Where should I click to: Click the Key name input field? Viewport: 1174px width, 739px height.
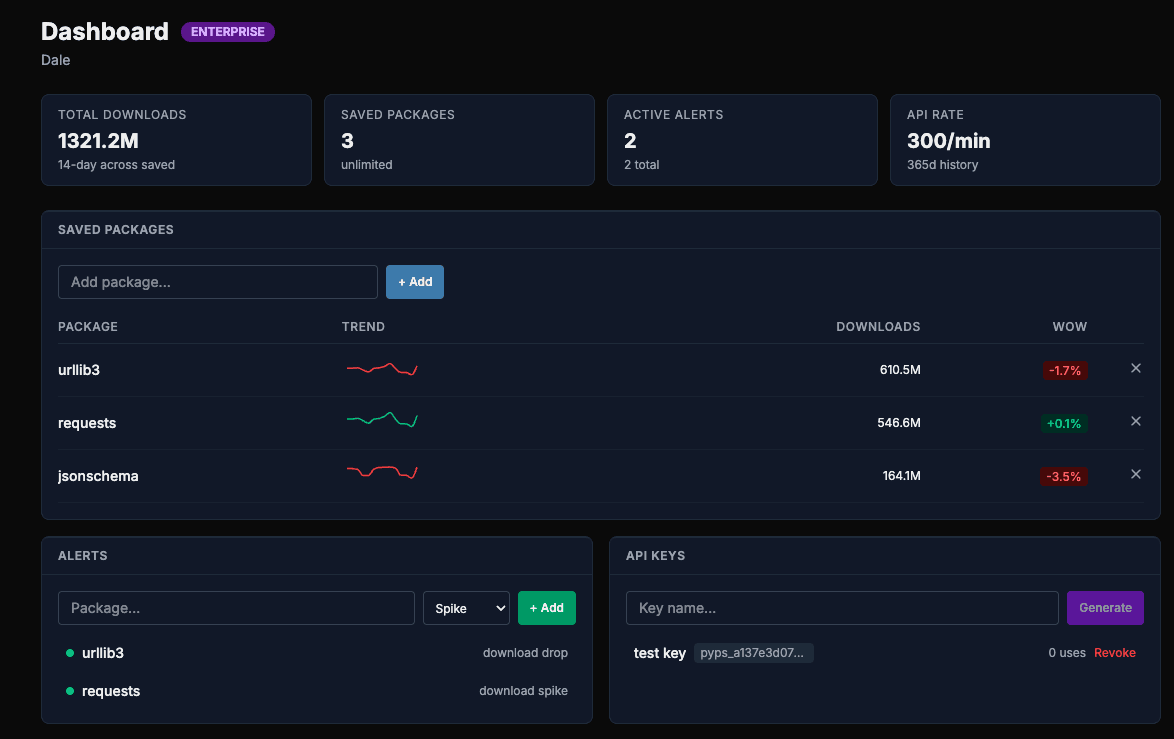[x=842, y=607]
